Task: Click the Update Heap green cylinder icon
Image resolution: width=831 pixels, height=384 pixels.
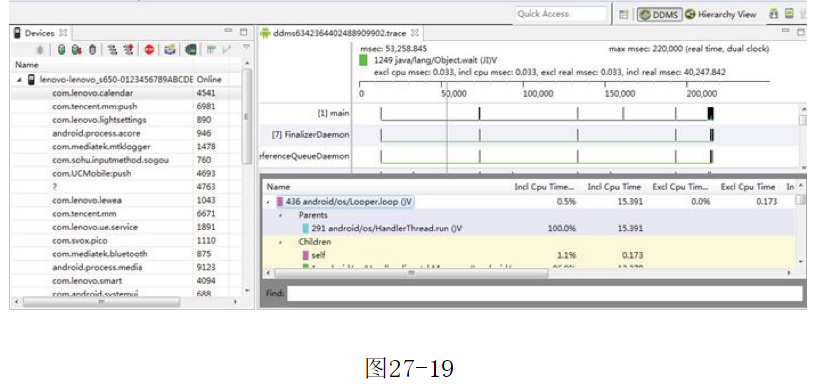Action: click(61, 50)
